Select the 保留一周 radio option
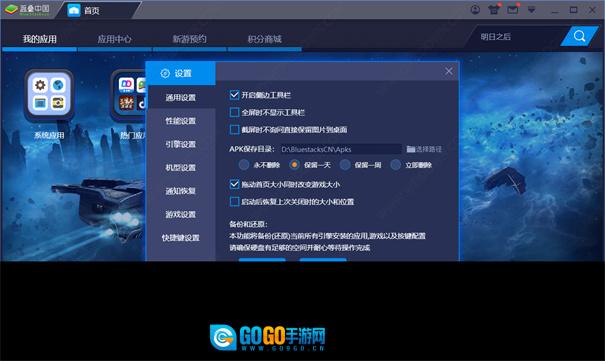 pyautogui.click(x=345, y=165)
